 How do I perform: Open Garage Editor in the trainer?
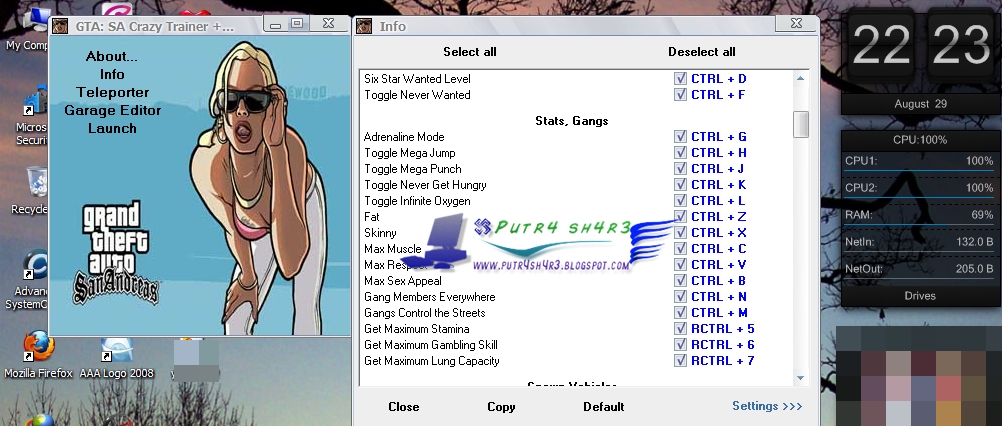[112, 110]
